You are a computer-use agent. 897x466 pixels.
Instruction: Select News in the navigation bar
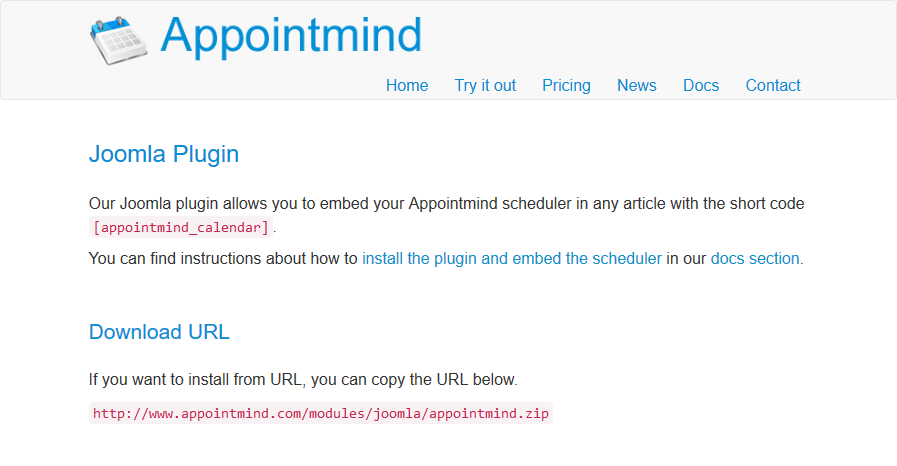coord(637,85)
